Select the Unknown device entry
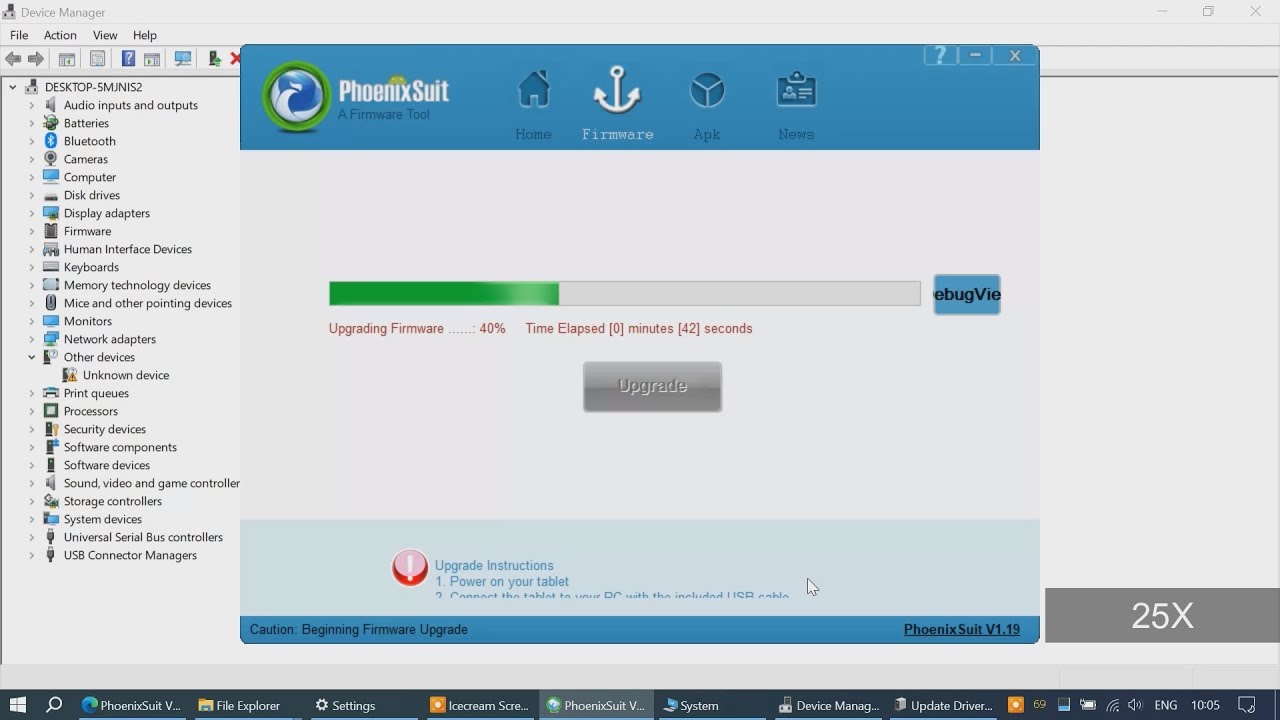Viewport: 1280px width, 720px height. pyautogui.click(x=126, y=375)
